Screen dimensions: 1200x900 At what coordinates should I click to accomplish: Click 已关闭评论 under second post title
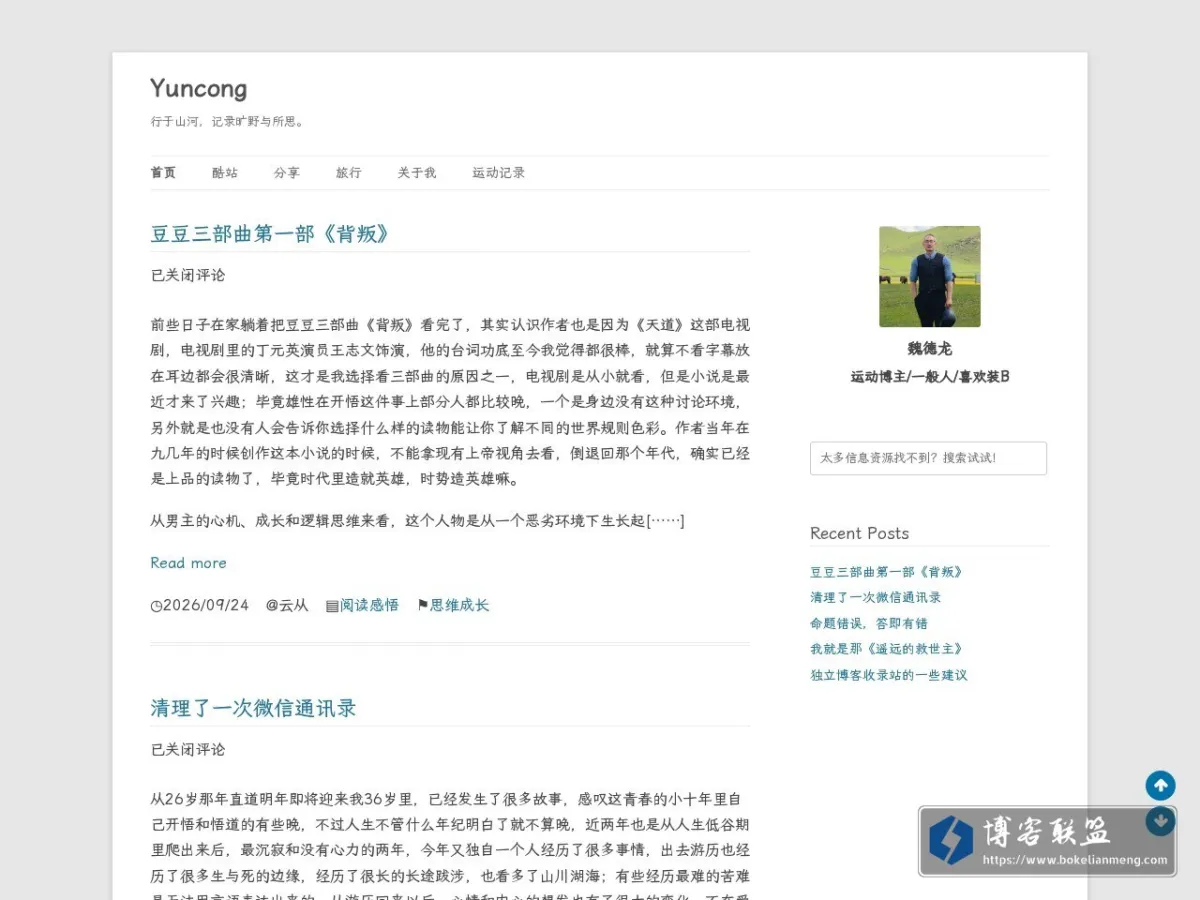(188, 749)
